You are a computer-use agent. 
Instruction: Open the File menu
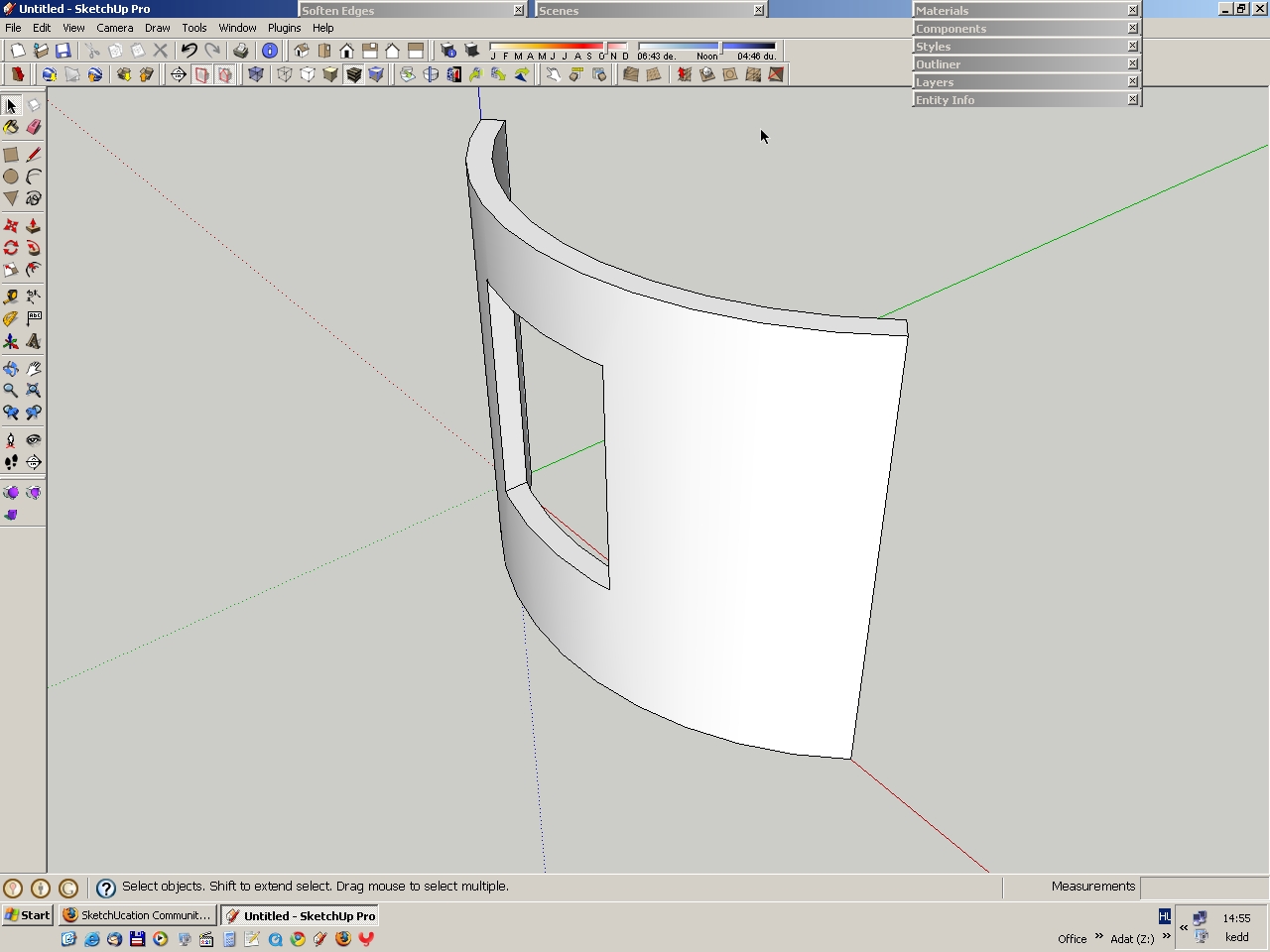click(13, 28)
